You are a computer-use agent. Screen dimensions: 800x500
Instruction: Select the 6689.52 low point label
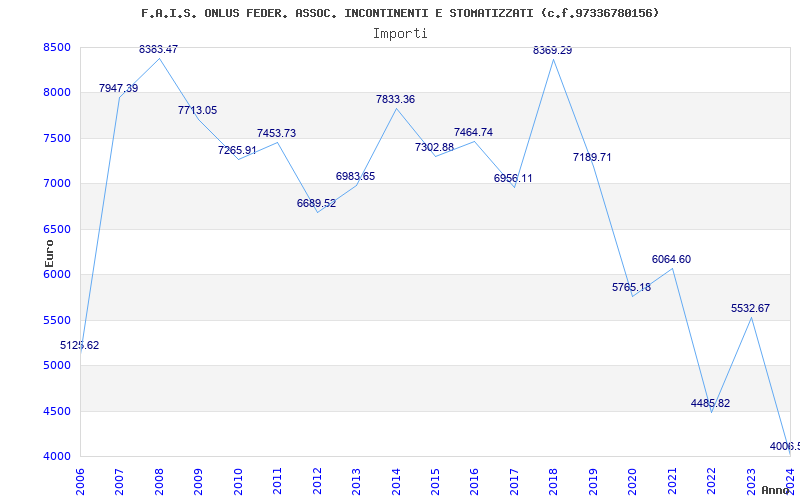(316, 203)
